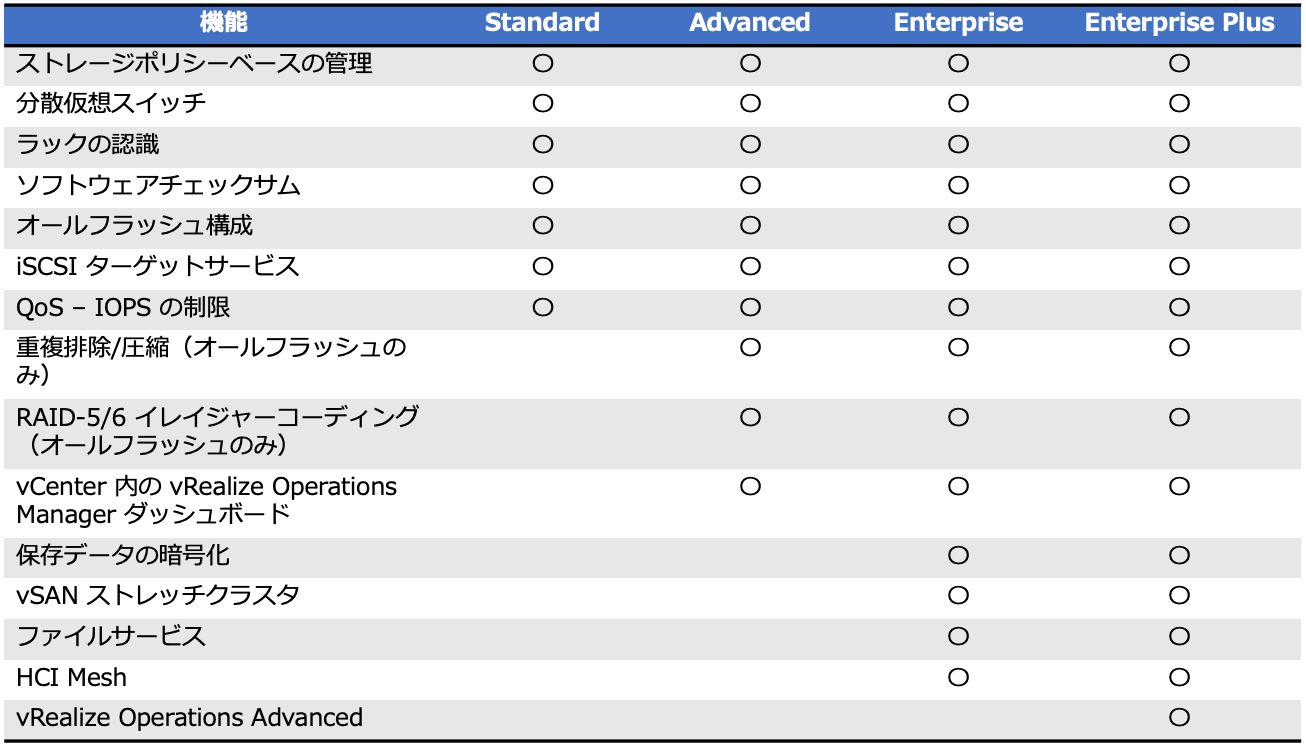Select the Enterprise Plus column header
This screenshot has height=748, width=1306.
tap(1179, 23)
